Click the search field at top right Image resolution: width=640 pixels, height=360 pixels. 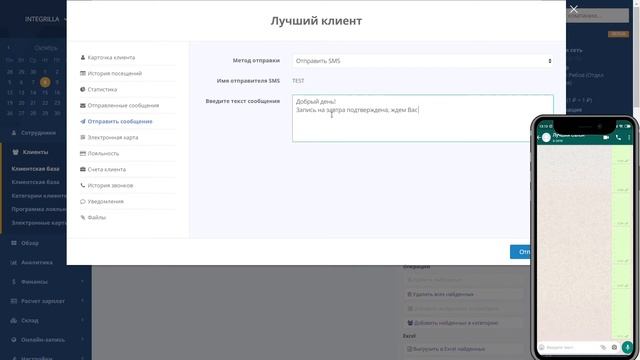[x=598, y=16]
